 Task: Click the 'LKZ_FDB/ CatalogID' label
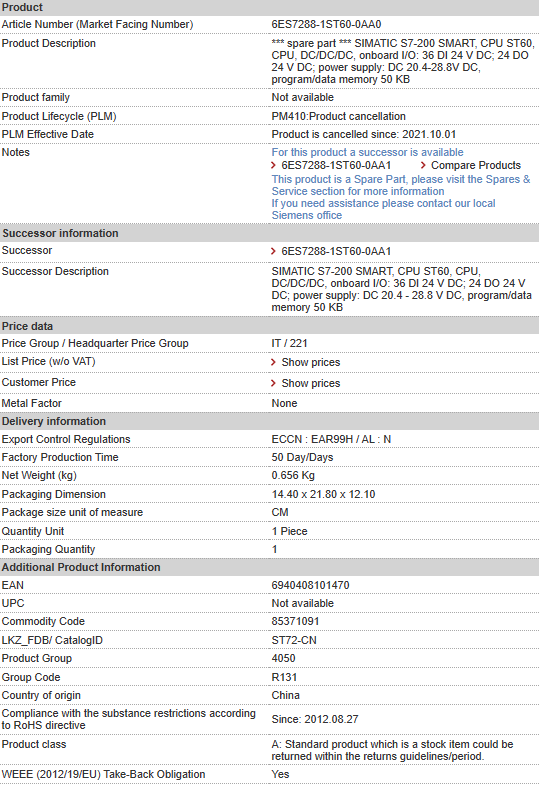click(52, 641)
